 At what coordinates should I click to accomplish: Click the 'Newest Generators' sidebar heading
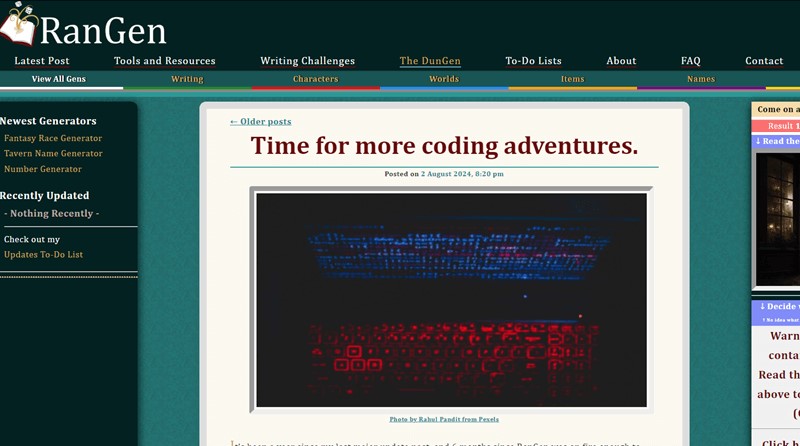coord(48,121)
